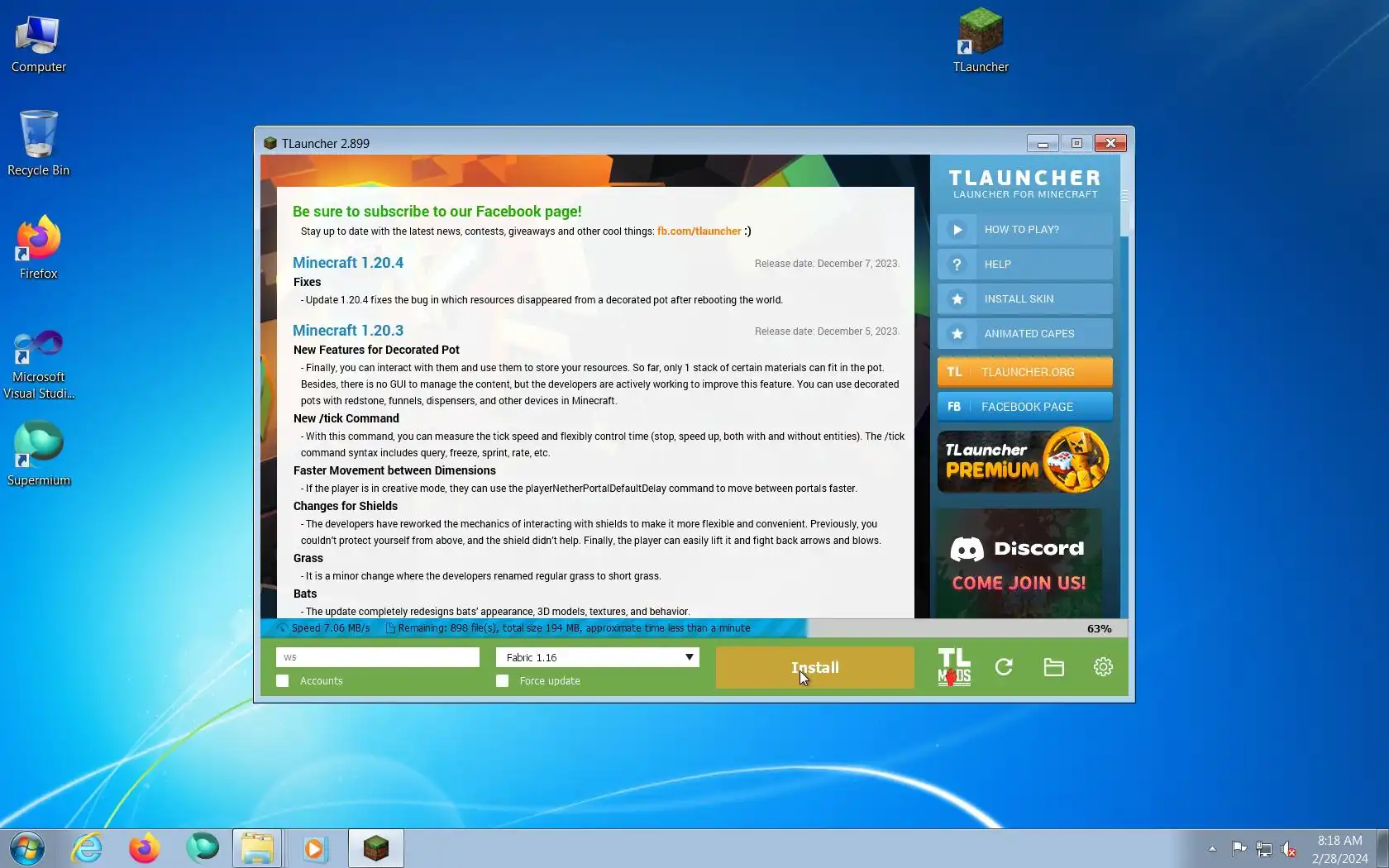Enable the Force update checkbox

[503, 681]
